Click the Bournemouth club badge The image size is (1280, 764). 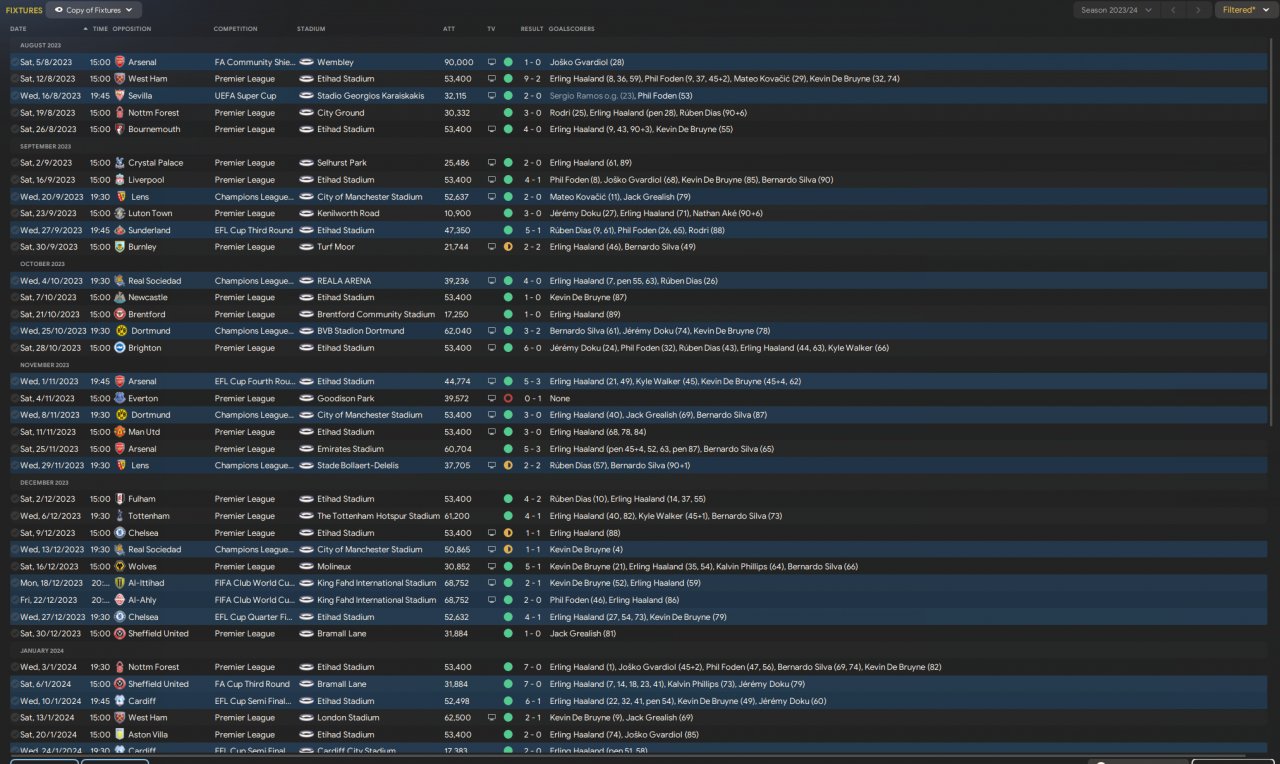click(x=120, y=129)
